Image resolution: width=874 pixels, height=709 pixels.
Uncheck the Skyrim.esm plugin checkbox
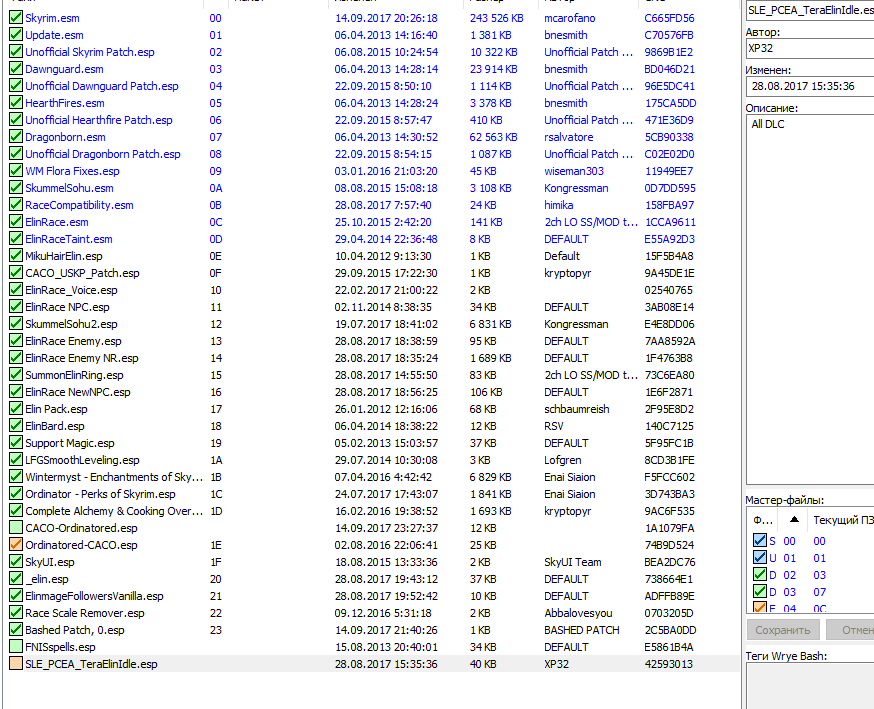tap(16, 18)
